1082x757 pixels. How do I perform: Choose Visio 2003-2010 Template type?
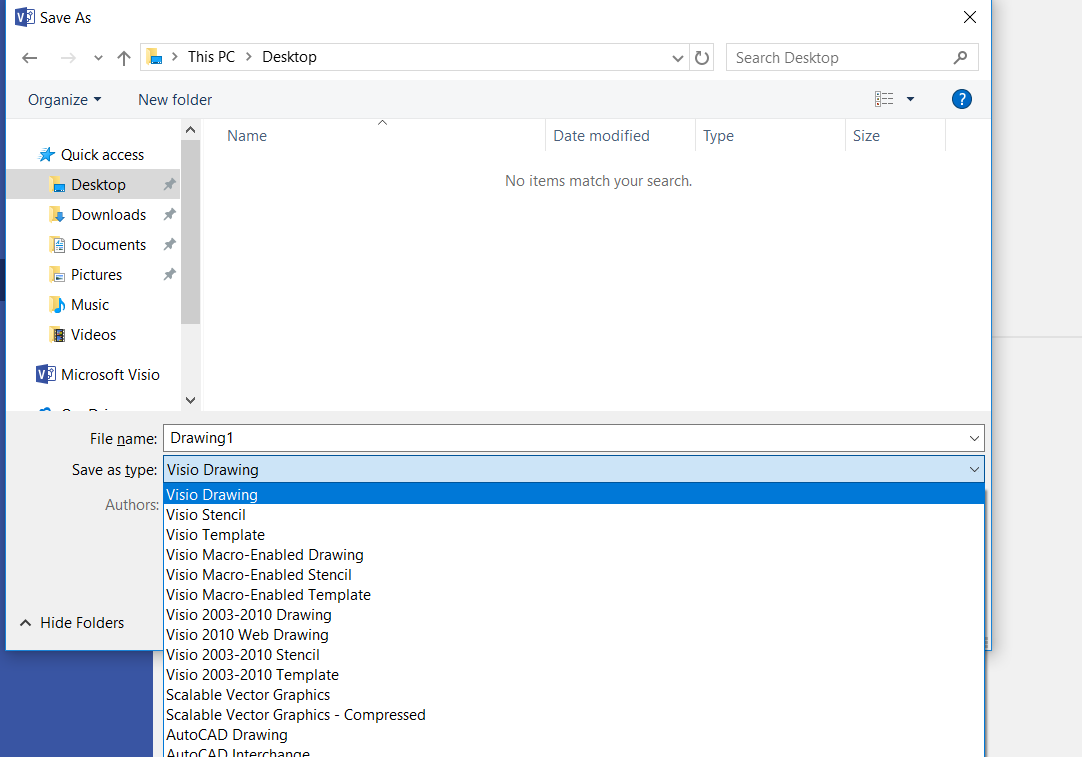574,675
